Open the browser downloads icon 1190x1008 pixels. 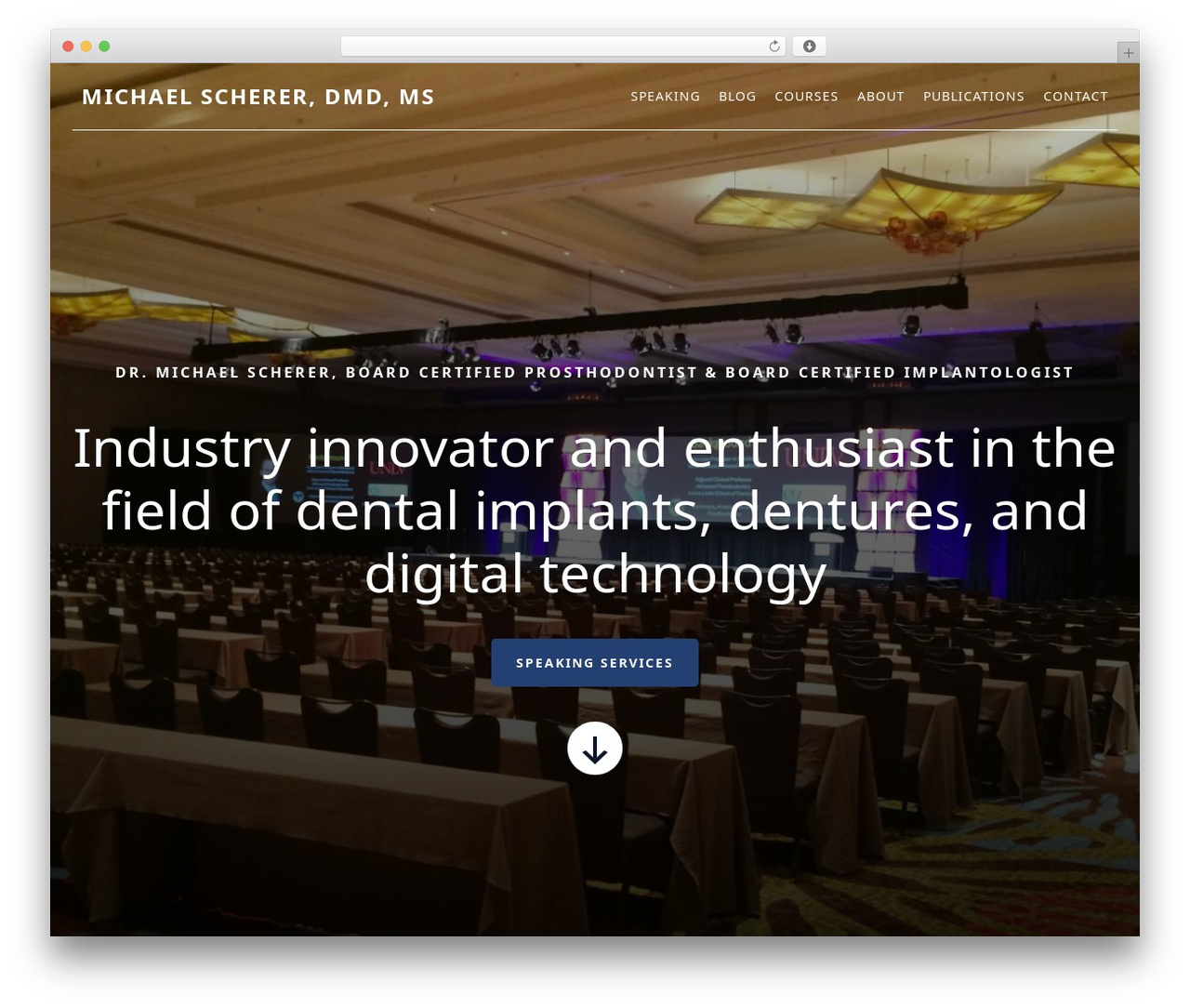(809, 46)
